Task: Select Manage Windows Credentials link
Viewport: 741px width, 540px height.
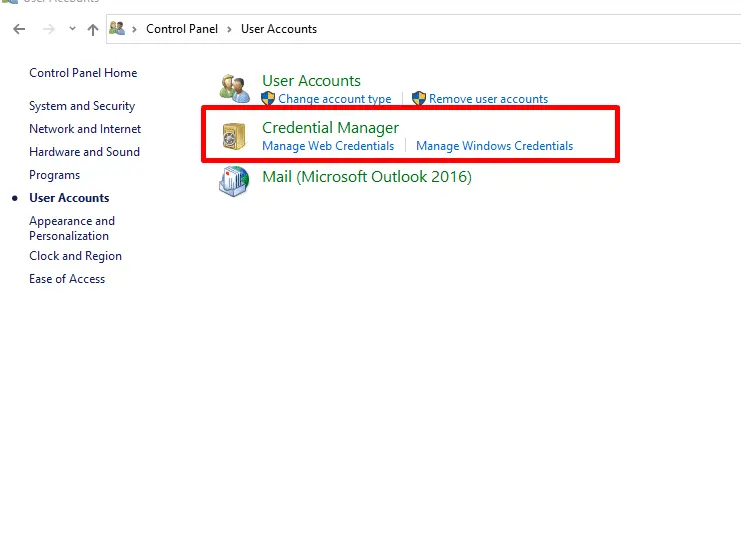Action: coord(494,146)
